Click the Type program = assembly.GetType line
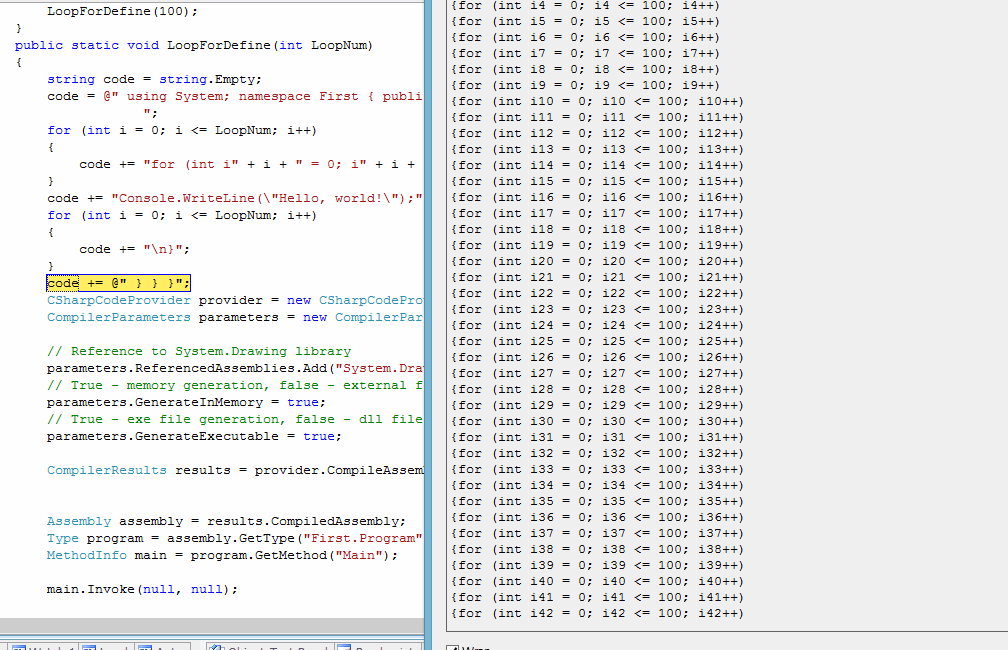The image size is (1008, 650). click(235, 538)
